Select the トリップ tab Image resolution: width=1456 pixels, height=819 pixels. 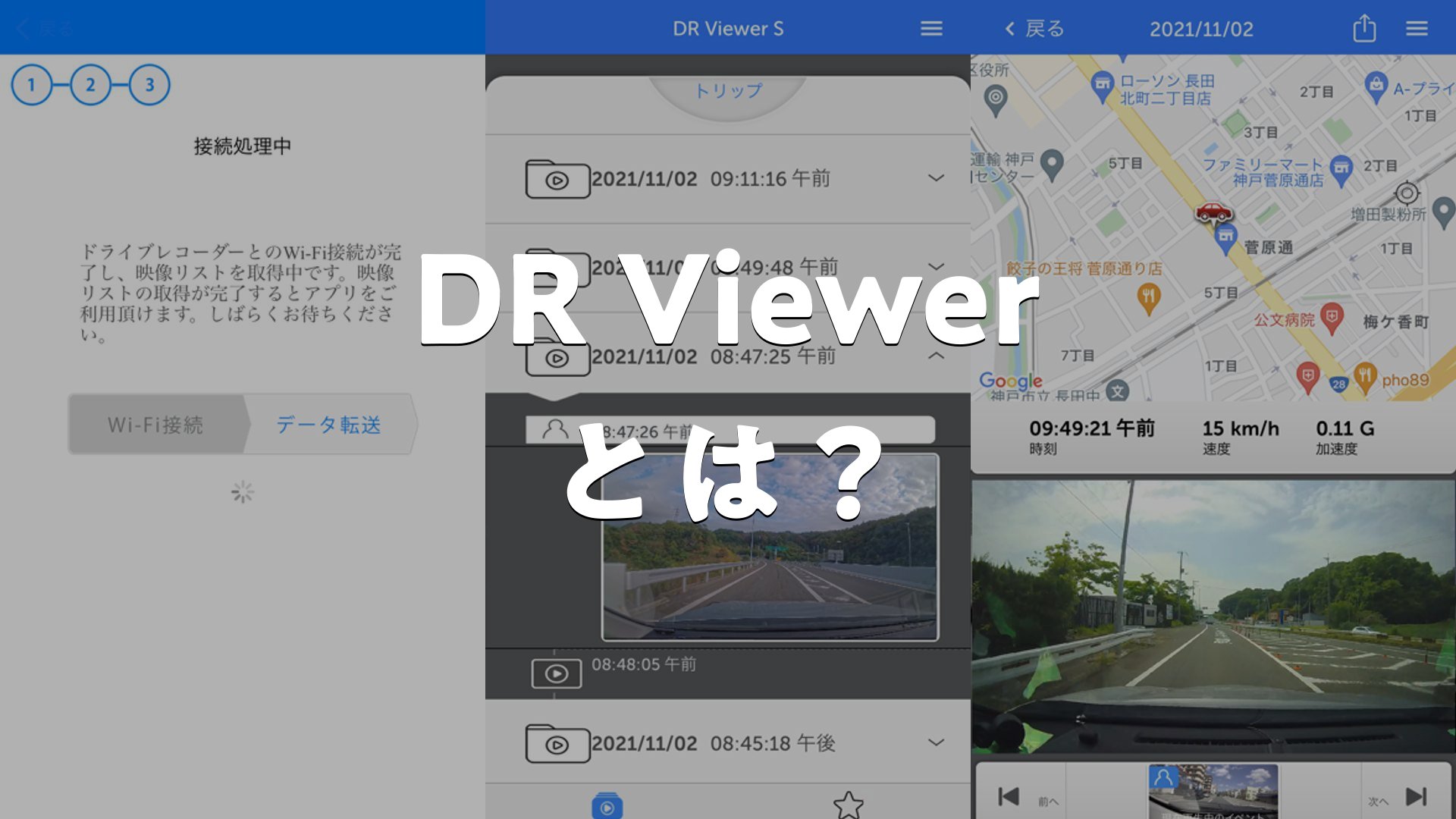(728, 91)
